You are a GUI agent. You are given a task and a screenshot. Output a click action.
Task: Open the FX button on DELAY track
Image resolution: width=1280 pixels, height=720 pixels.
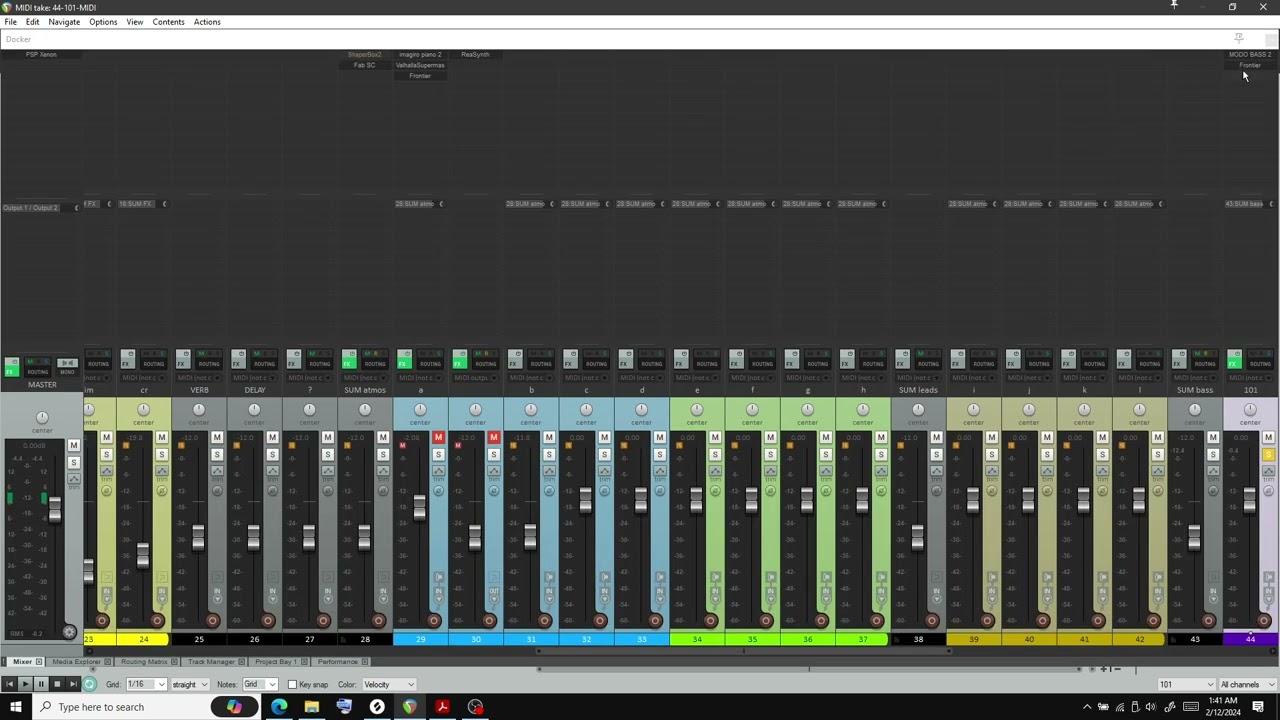click(x=238, y=359)
